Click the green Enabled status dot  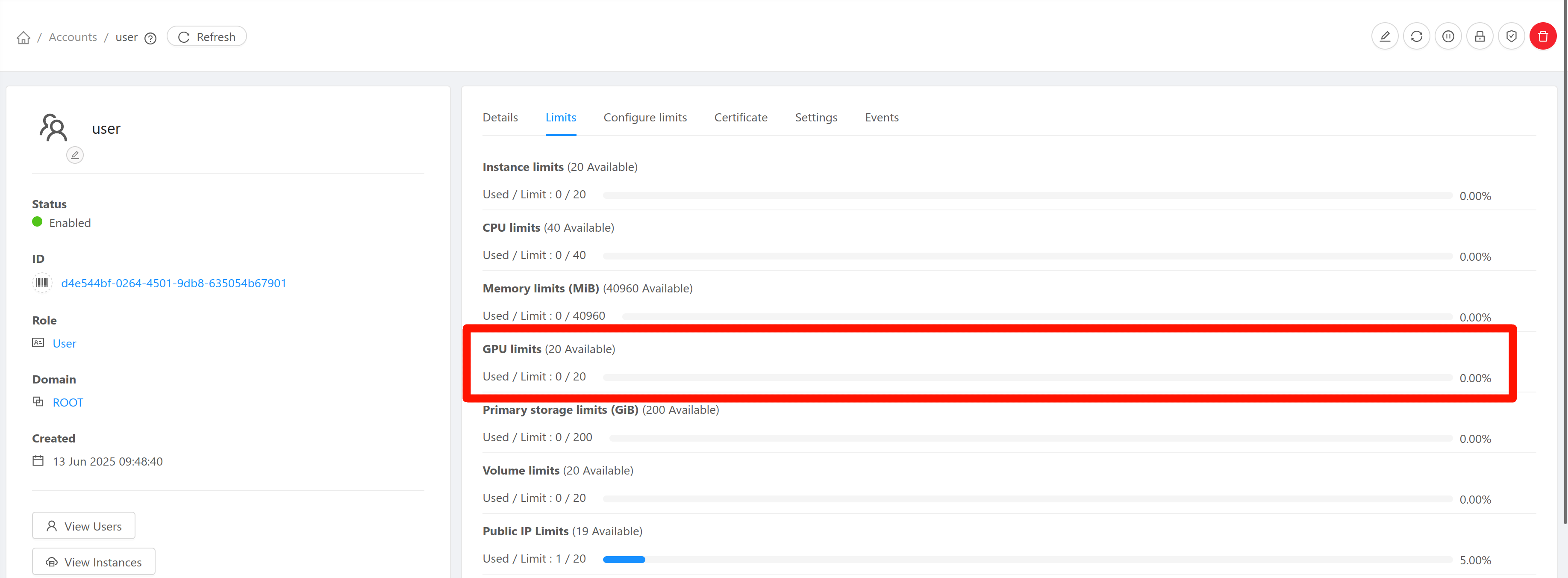click(37, 222)
